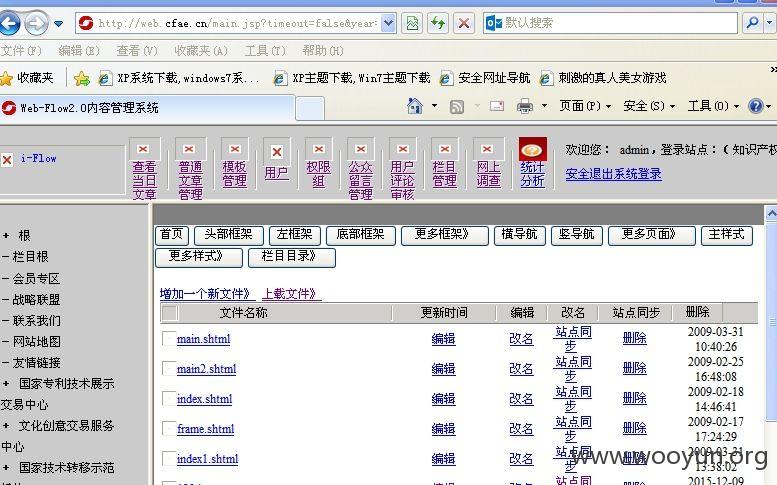Toggle the compatibility view page icon

[x=412, y=23]
